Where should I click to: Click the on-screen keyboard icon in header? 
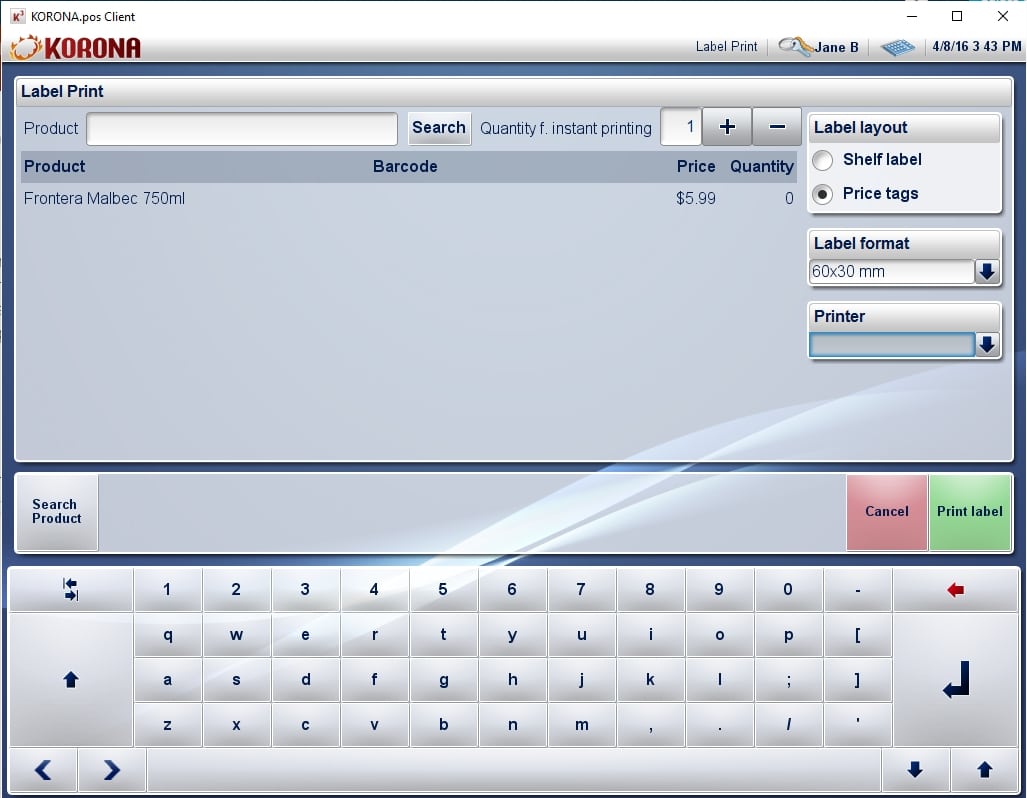point(897,47)
